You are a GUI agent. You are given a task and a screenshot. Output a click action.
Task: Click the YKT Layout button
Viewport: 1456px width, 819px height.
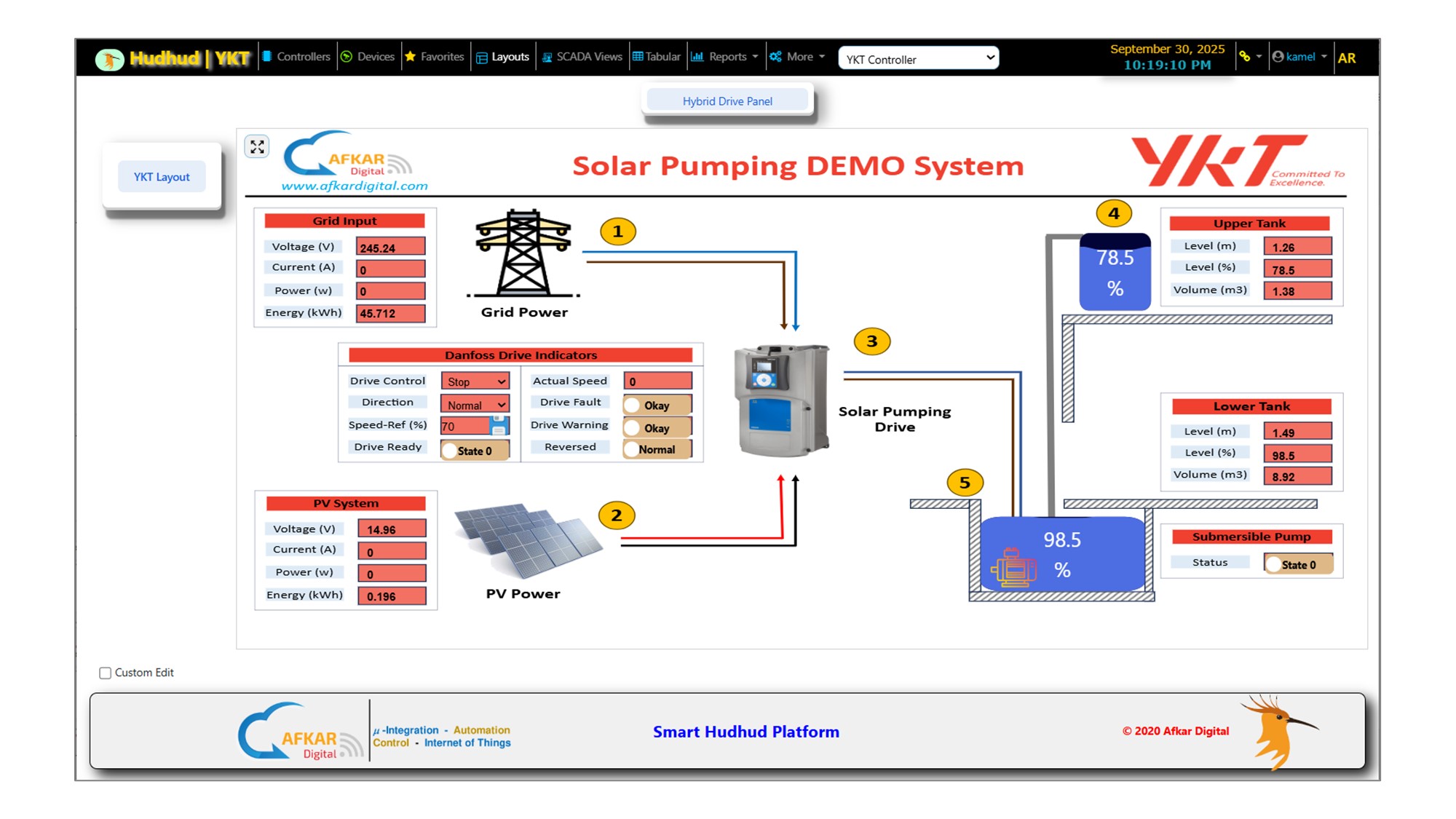[x=162, y=177]
